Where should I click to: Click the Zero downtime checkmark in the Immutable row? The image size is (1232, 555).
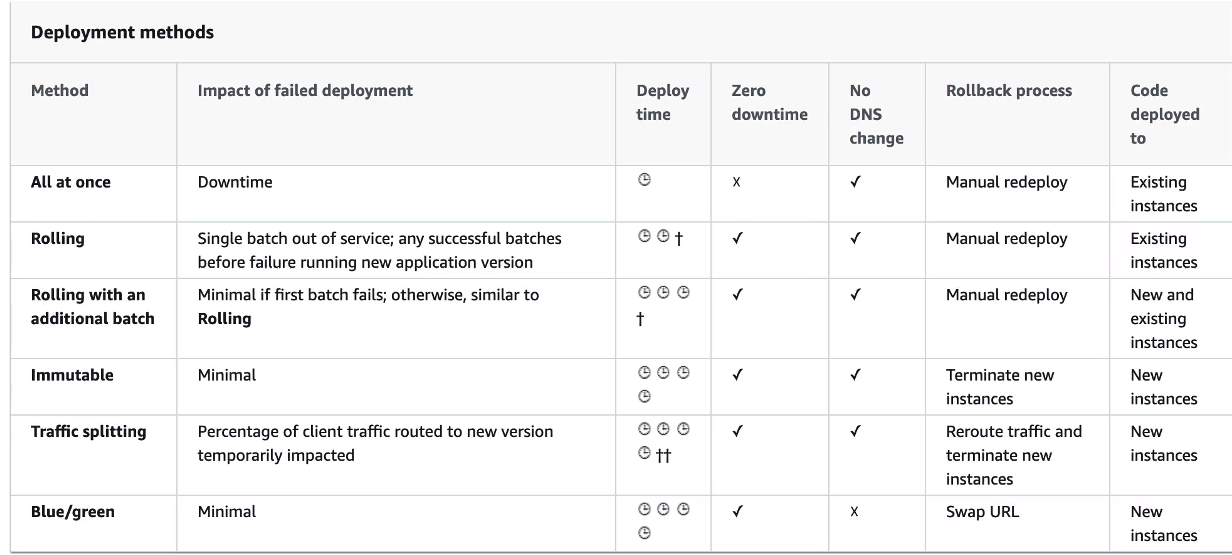coord(738,375)
